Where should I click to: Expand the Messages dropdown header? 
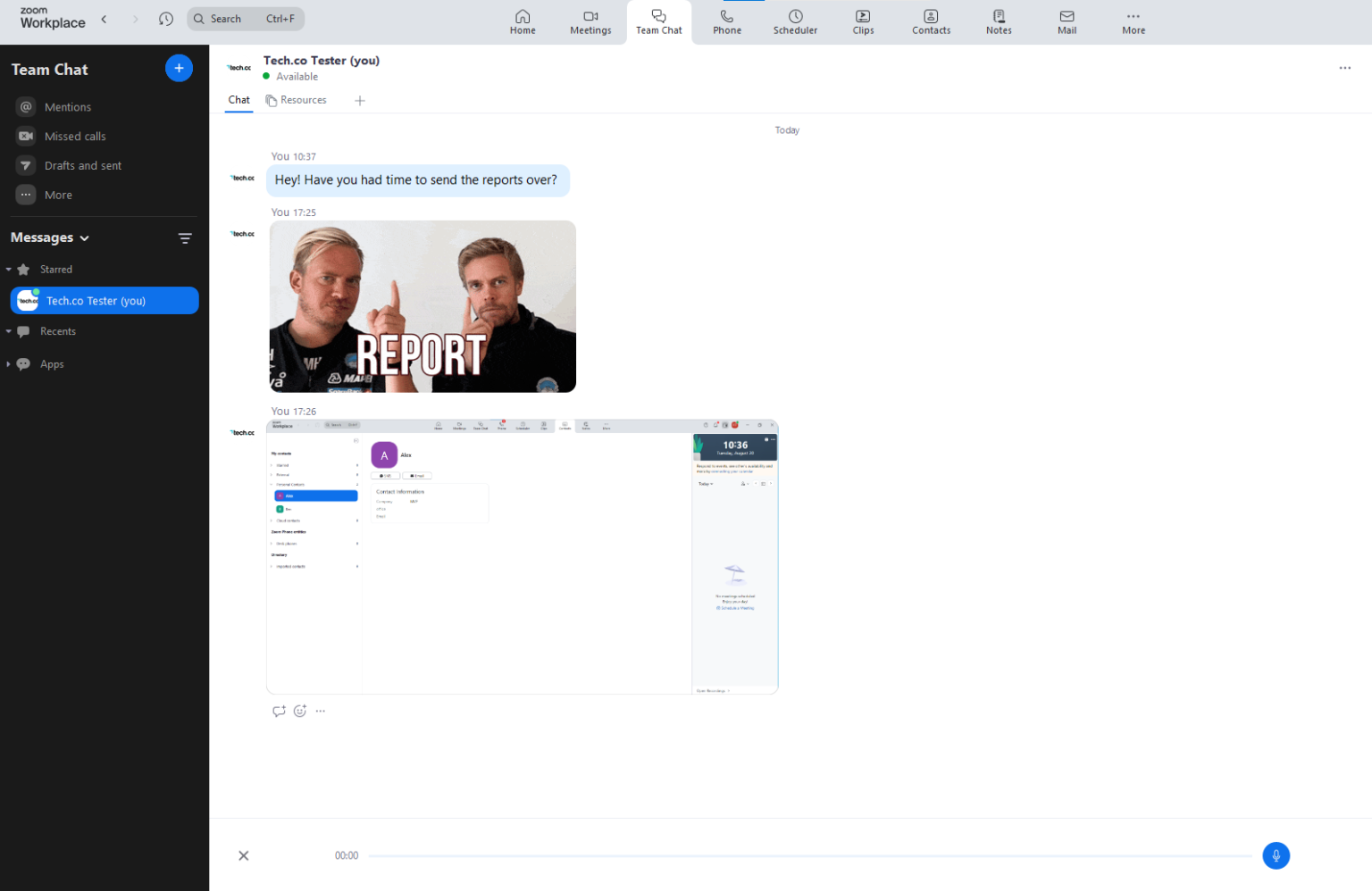(50, 237)
